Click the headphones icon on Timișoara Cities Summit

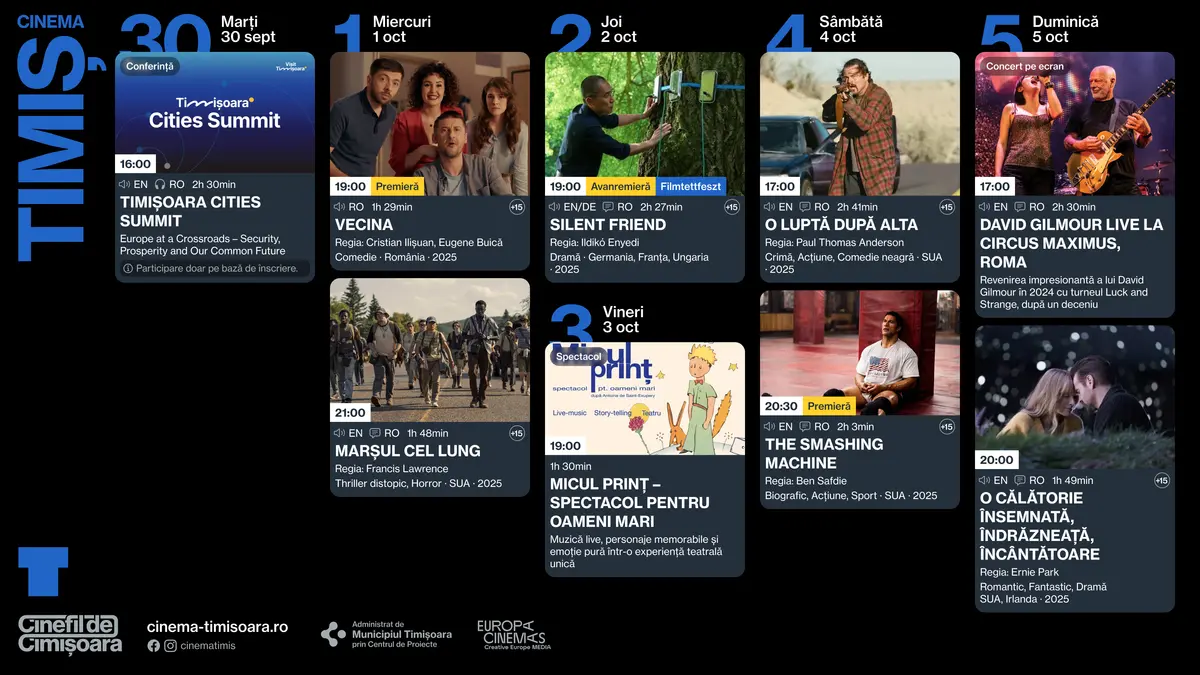click(159, 184)
